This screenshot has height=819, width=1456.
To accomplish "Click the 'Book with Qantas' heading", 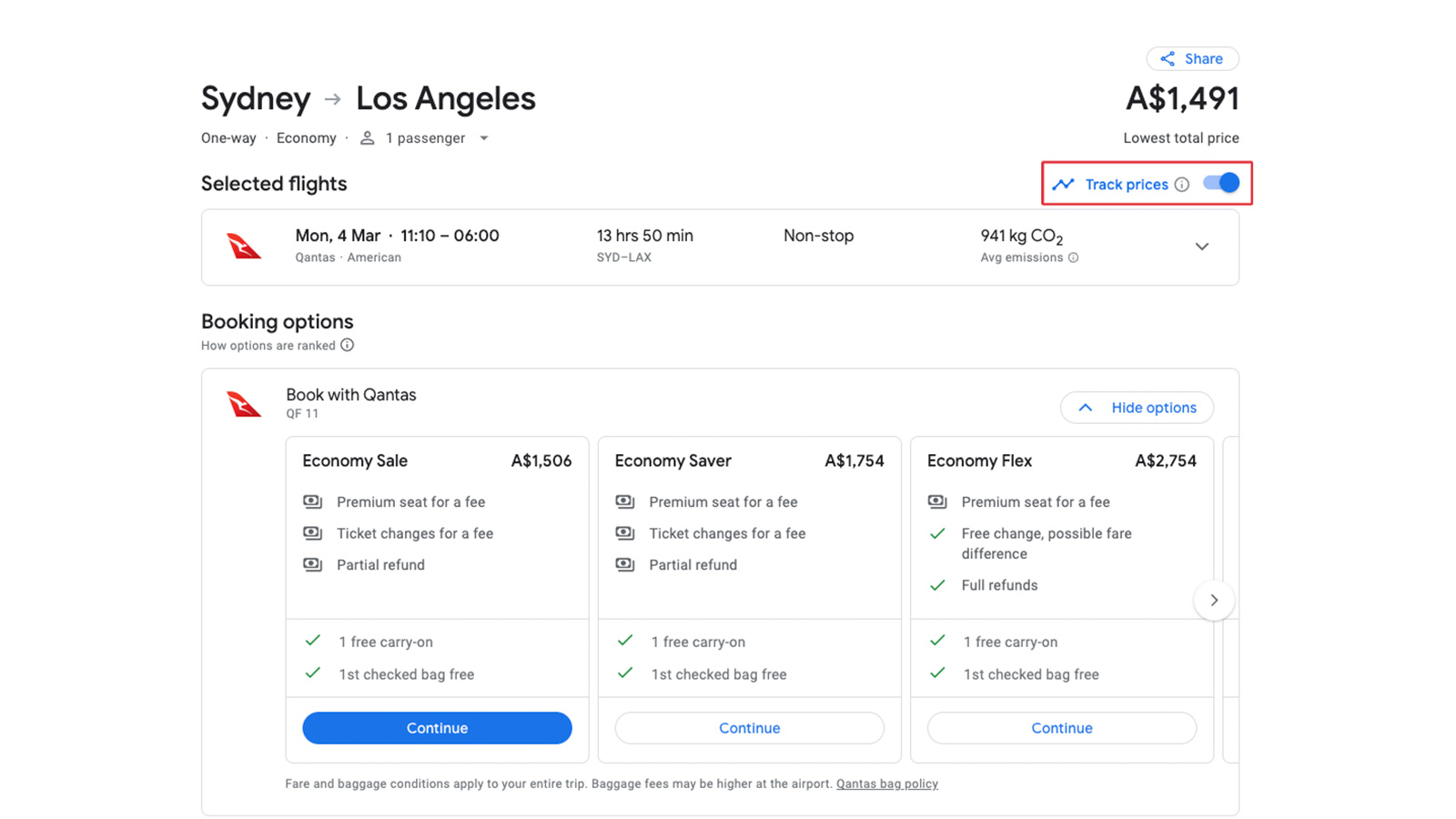I will pos(350,395).
